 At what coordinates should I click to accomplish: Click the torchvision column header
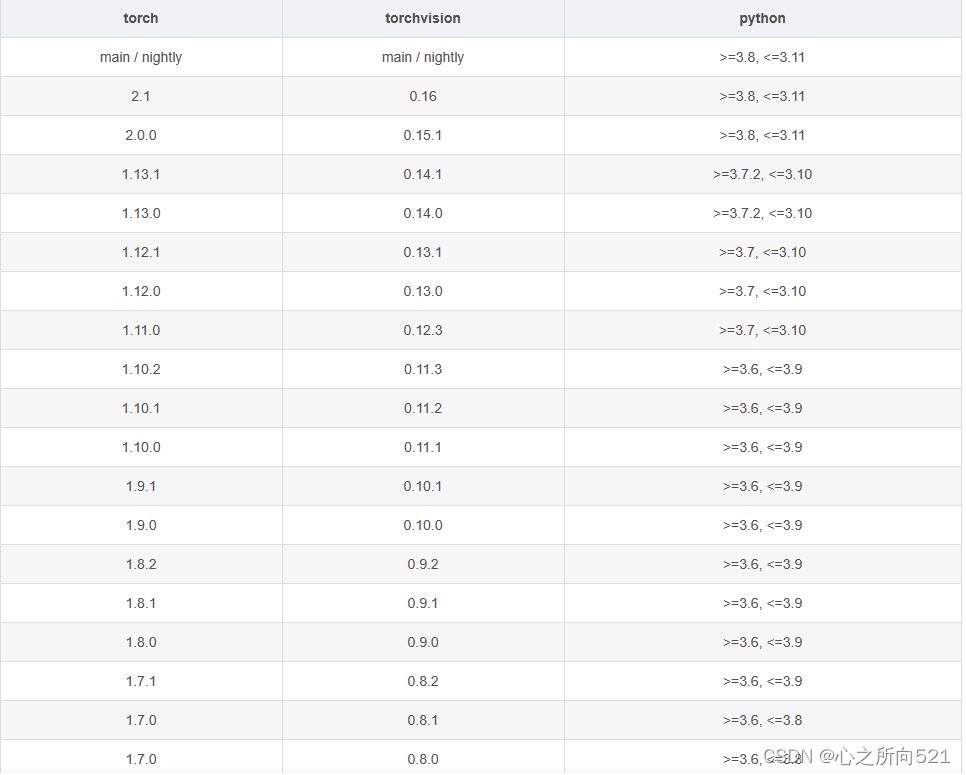click(x=423, y=18)
